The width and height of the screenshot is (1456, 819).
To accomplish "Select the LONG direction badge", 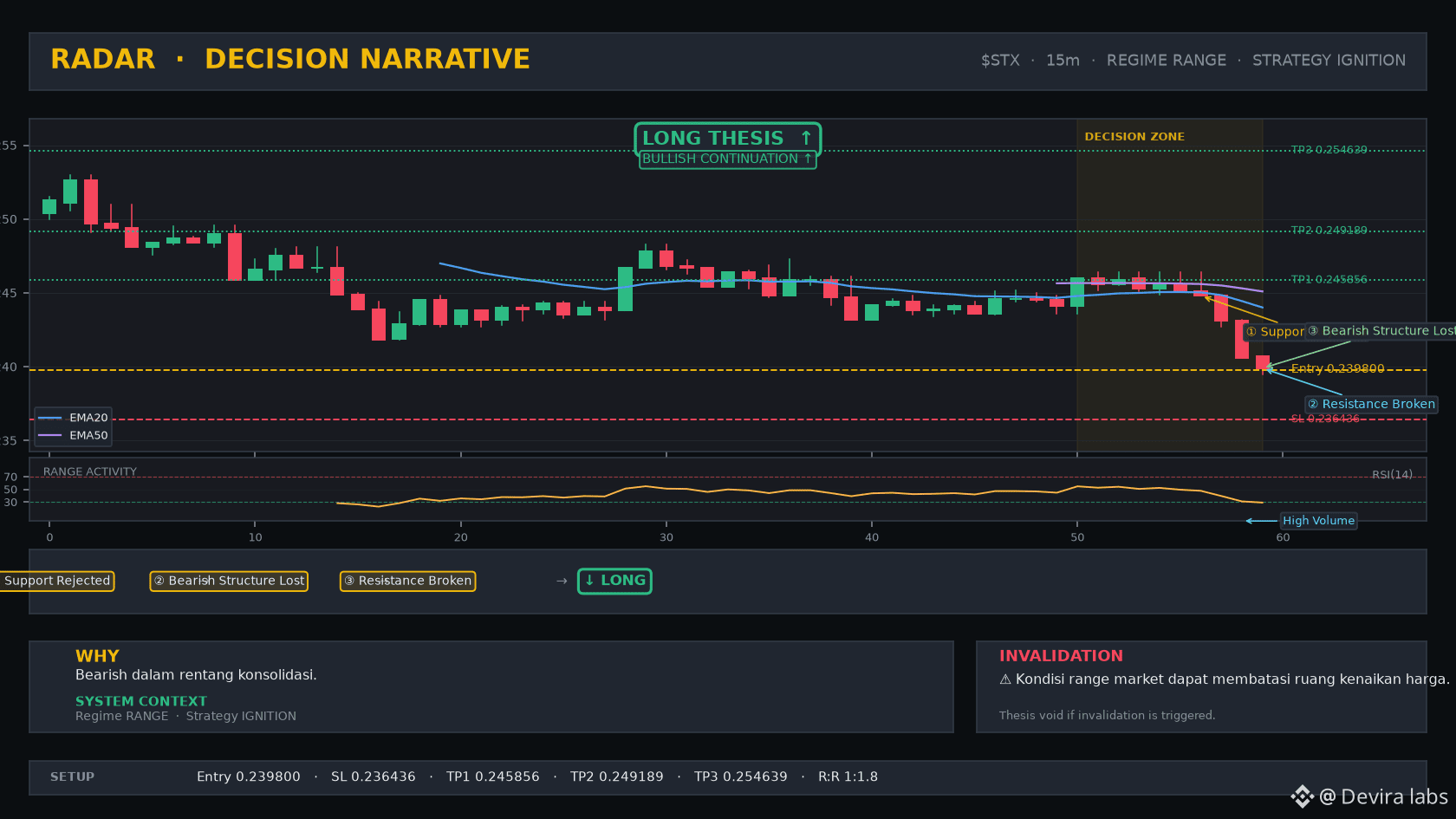I will [x=614, y=581].
